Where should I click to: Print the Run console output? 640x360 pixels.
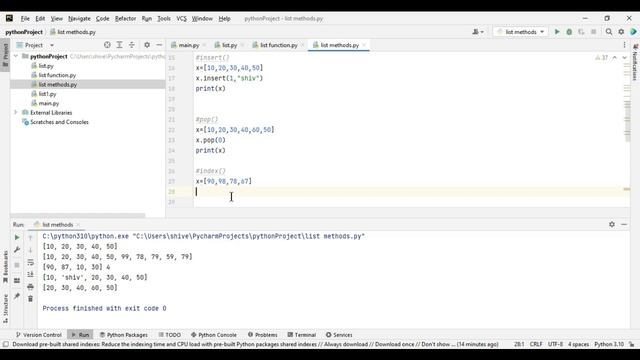[31, 287]
